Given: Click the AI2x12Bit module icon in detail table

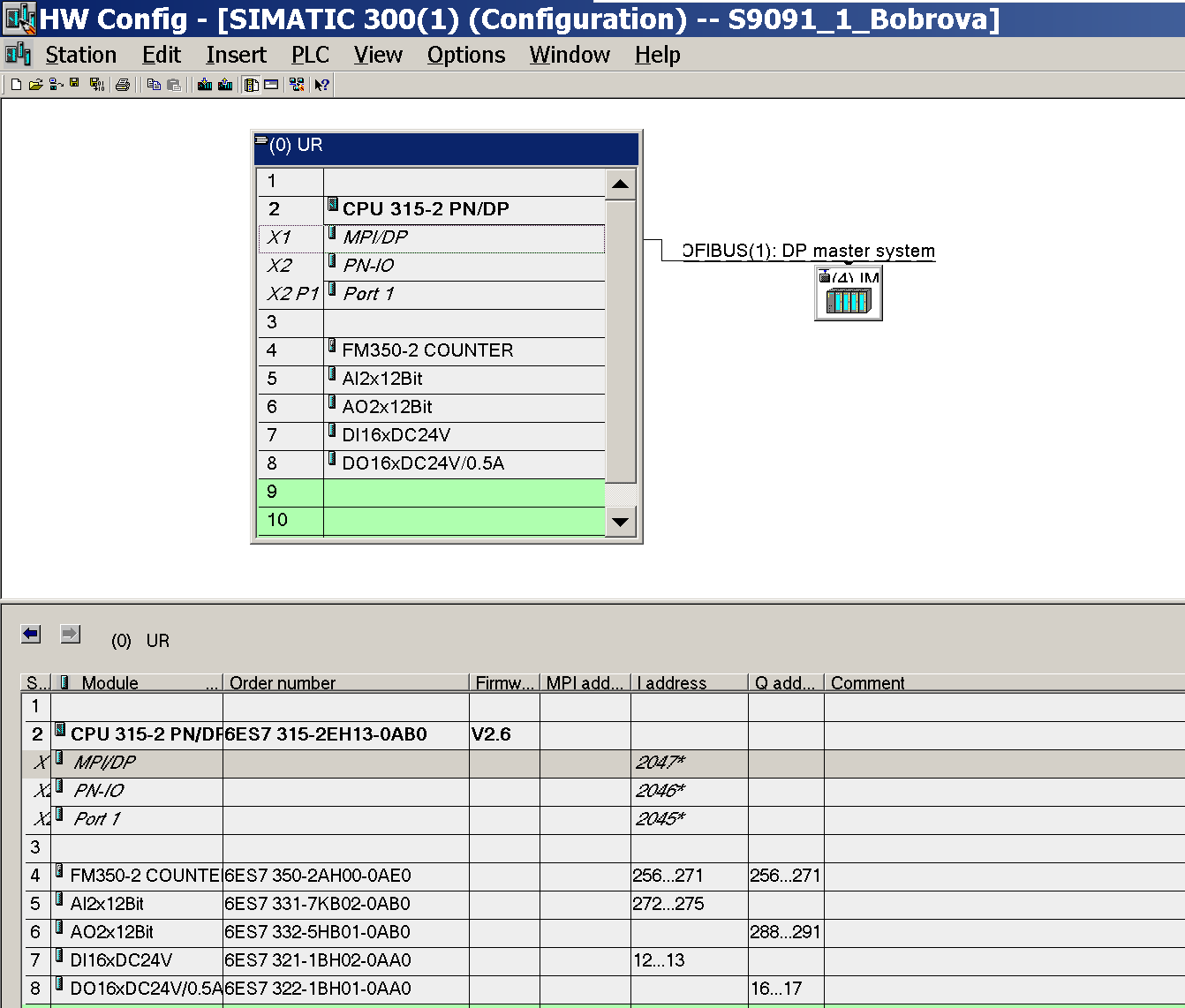Looking at the screenshot, I should tap(59, 899).
